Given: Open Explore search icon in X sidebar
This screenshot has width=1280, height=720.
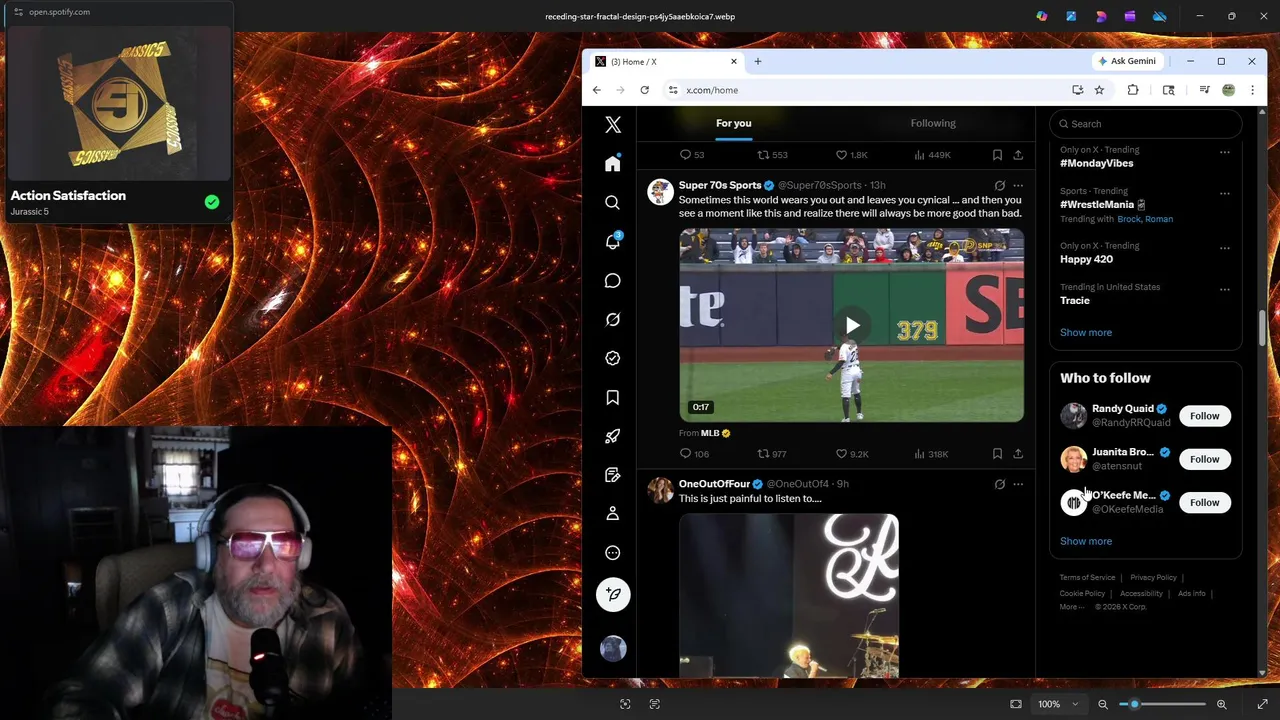Looking at the screenshot, I should 613,202.
